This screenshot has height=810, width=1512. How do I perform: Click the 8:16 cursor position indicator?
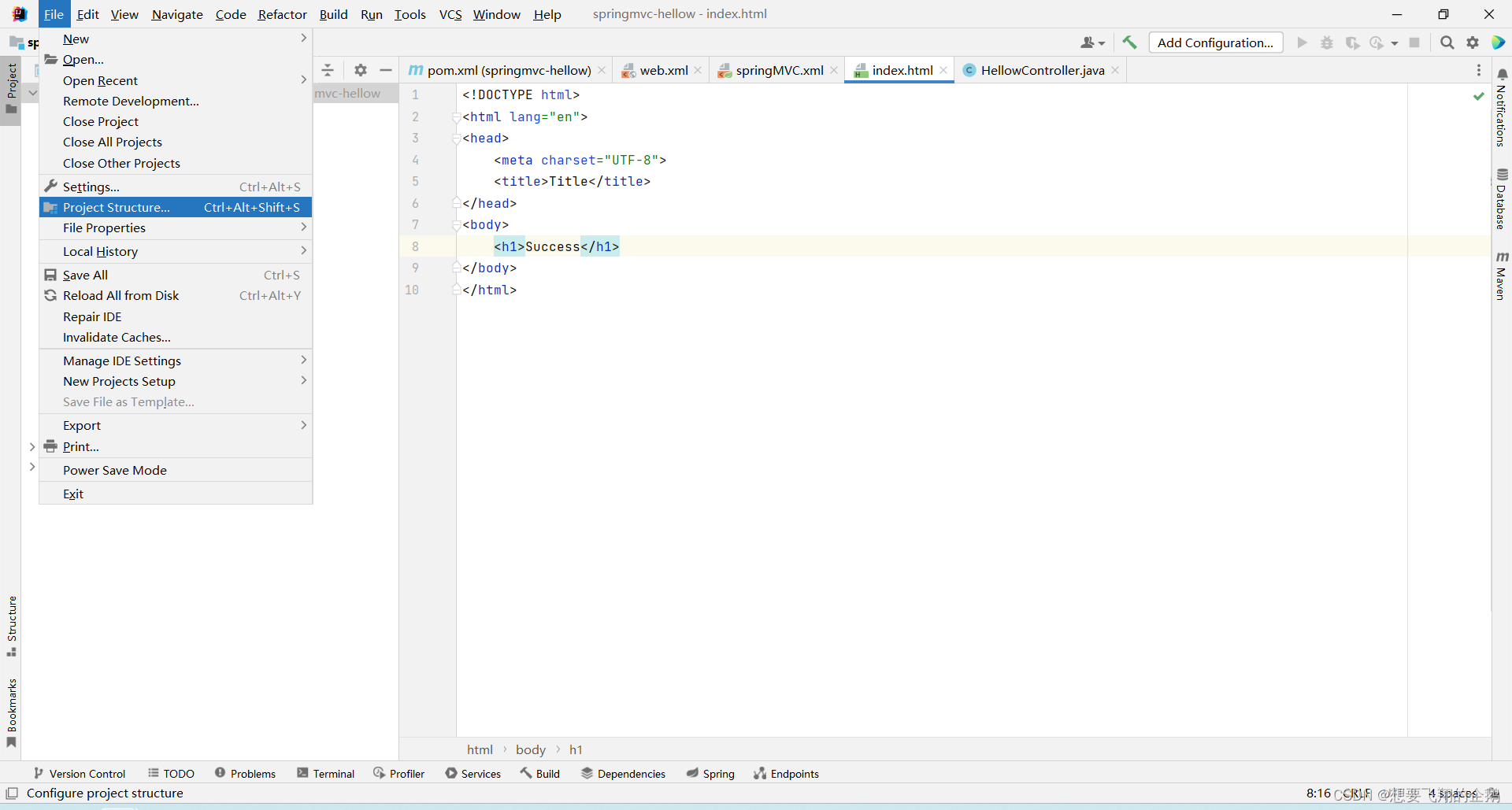click(1317, 793)
